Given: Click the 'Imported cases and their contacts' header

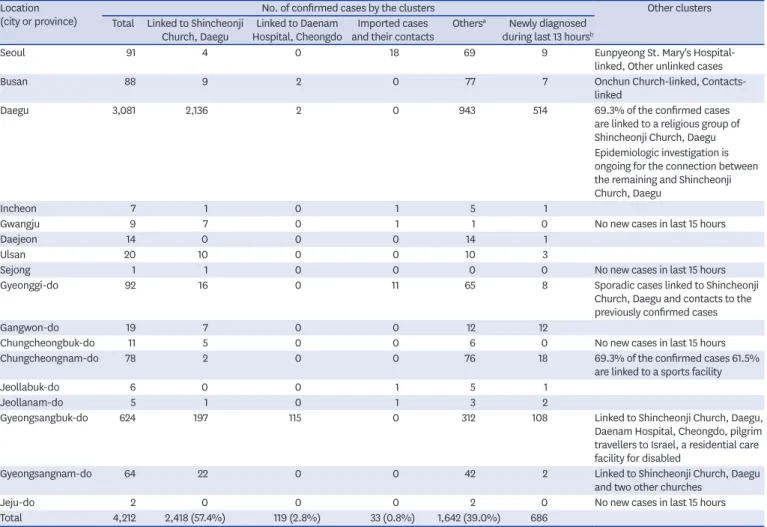Looking at the screenshot, I should (x=392, y=30).
